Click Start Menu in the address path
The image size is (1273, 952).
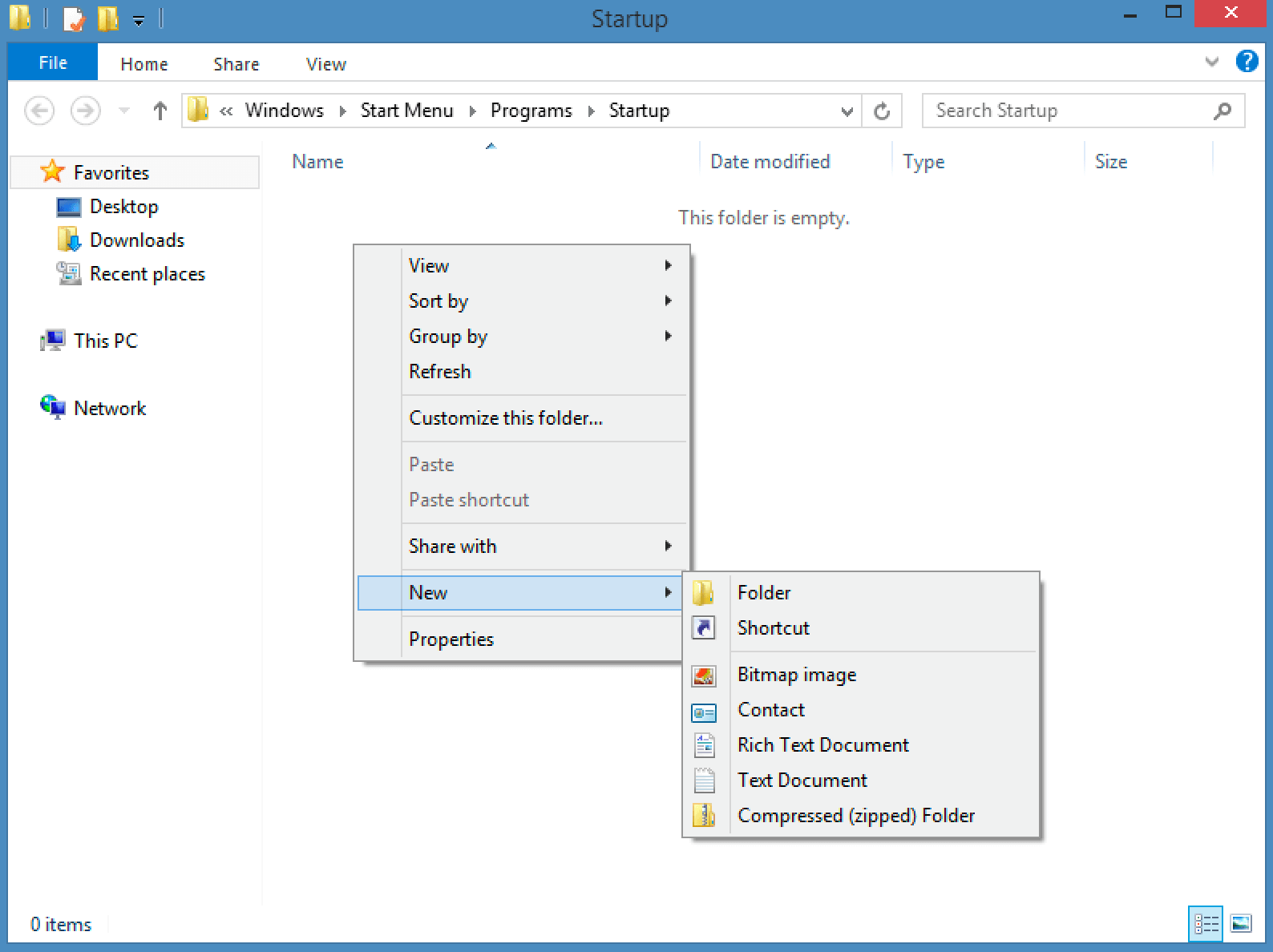[x=407, y=111]
